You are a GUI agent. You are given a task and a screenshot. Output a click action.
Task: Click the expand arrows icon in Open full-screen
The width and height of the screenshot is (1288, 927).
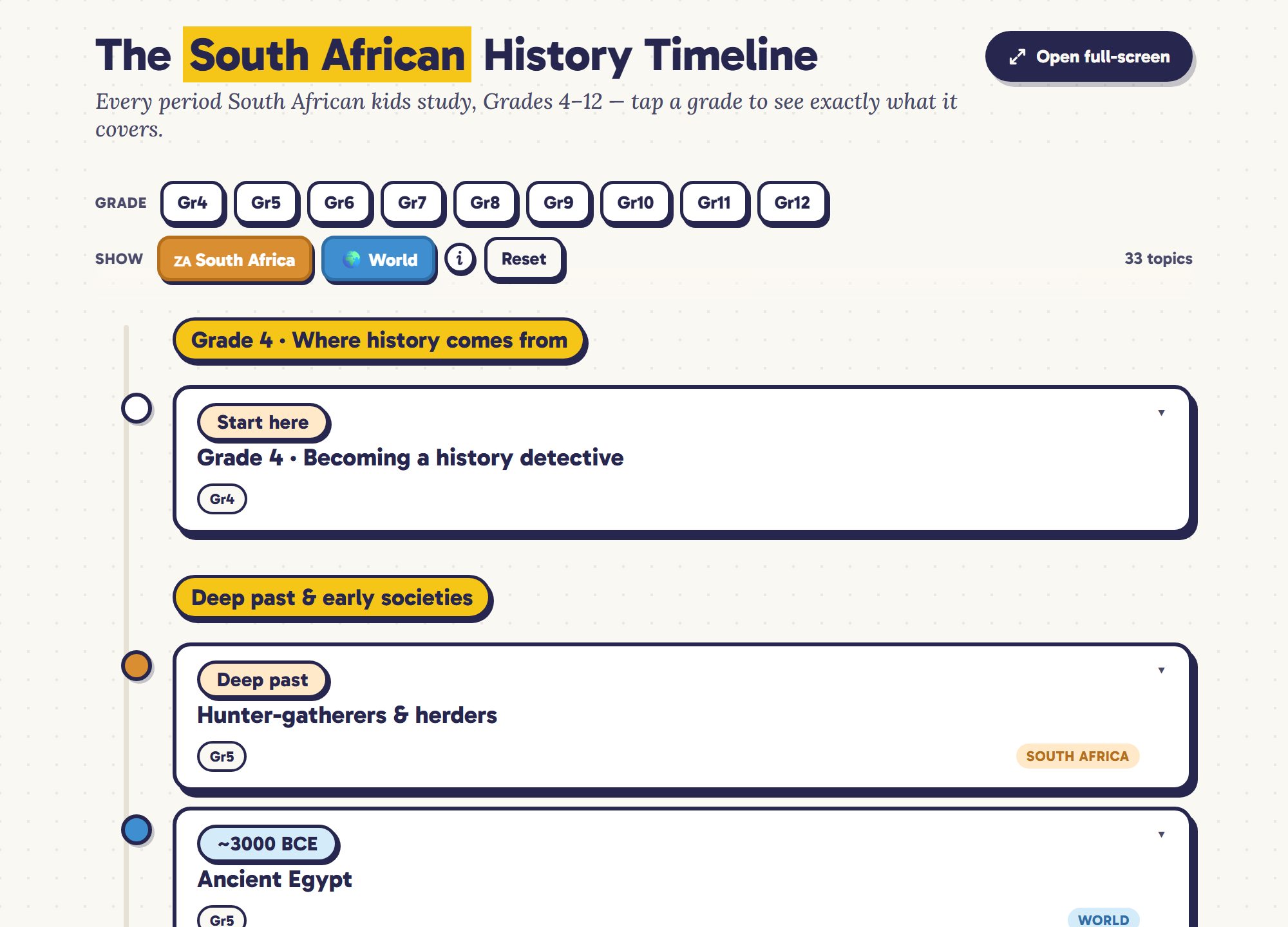(x=1018, y=57)
